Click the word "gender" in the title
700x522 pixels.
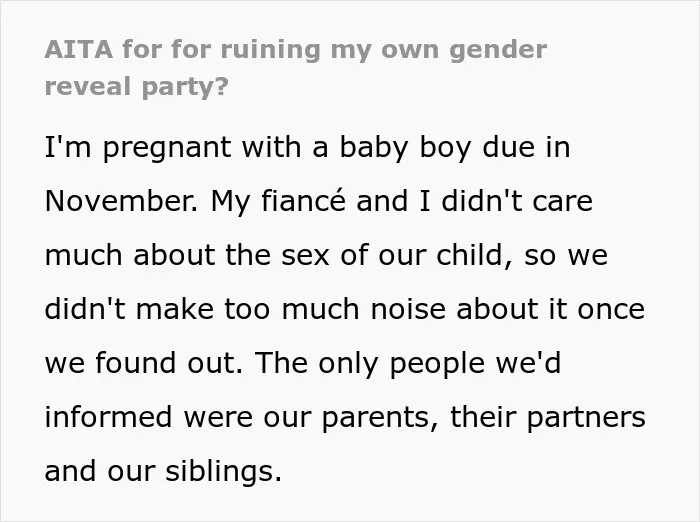click(x=498, y=50)
